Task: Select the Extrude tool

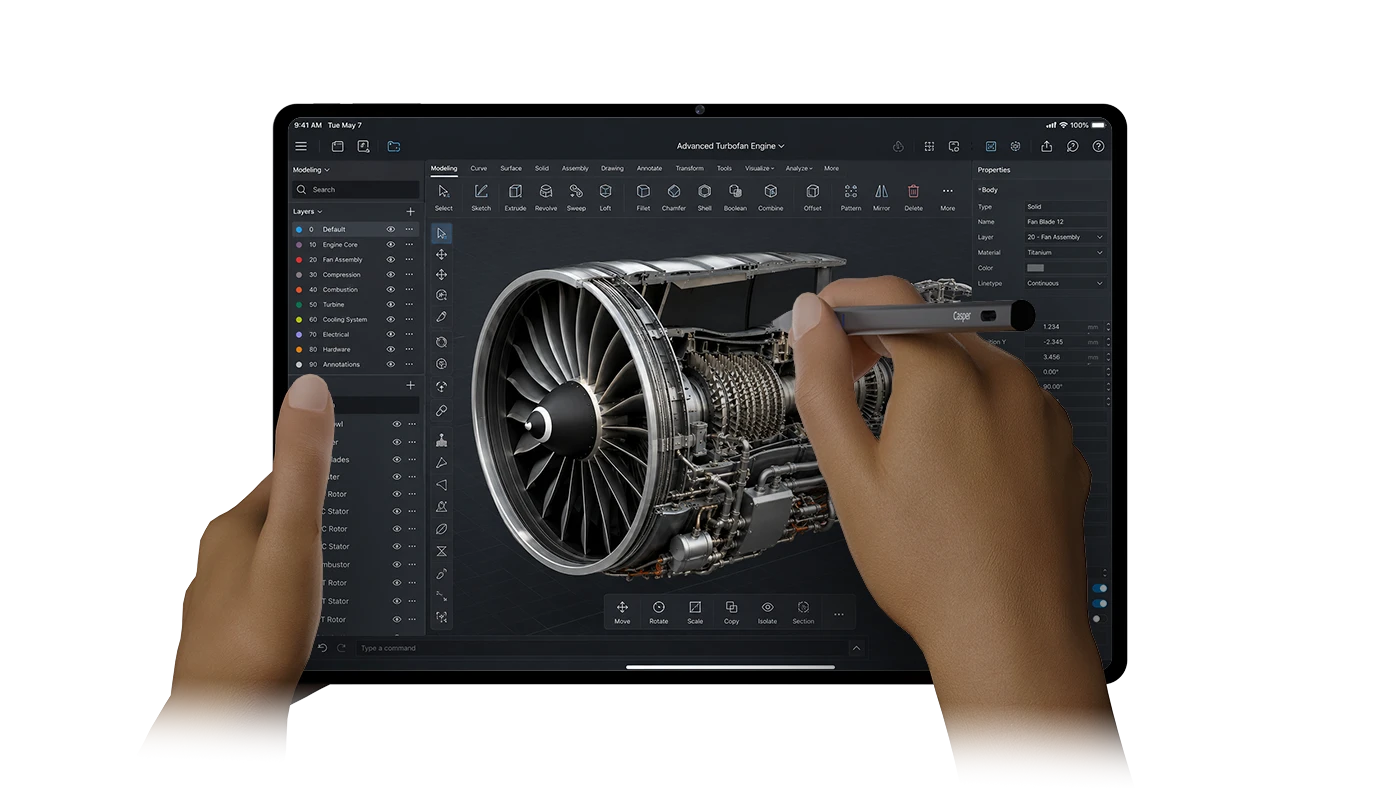Action: point(515,196)
